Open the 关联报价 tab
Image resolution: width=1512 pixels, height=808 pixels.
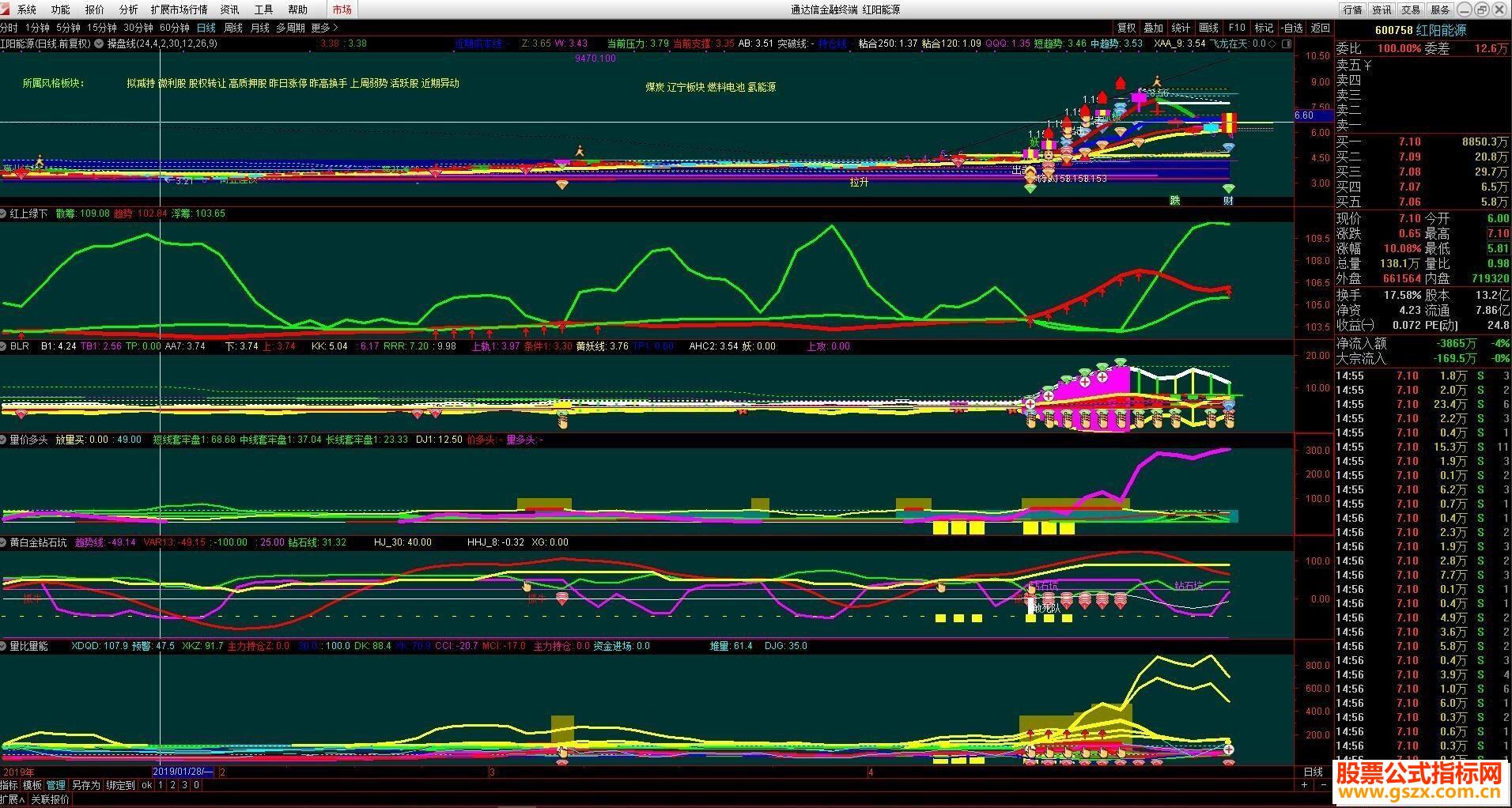(50, 799)
